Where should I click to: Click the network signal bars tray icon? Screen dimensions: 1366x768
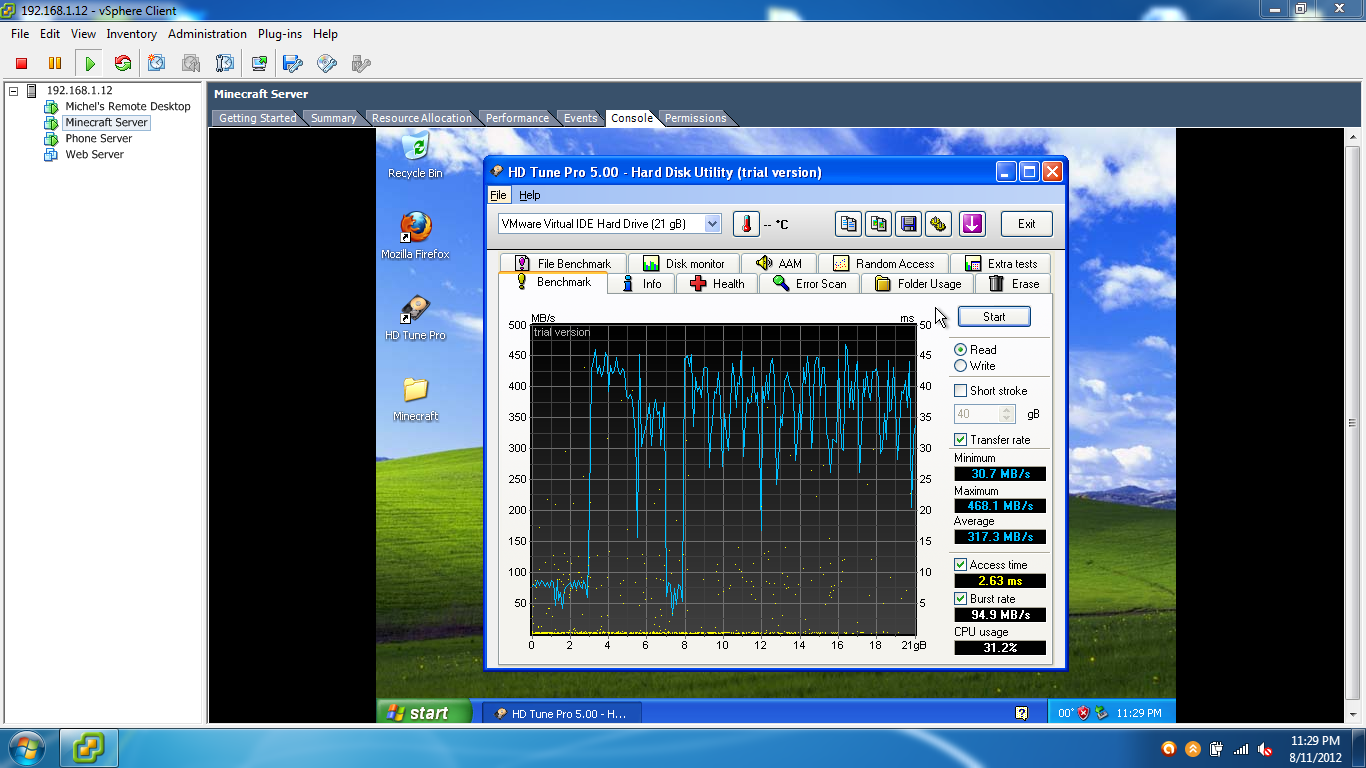point(1241,748)
